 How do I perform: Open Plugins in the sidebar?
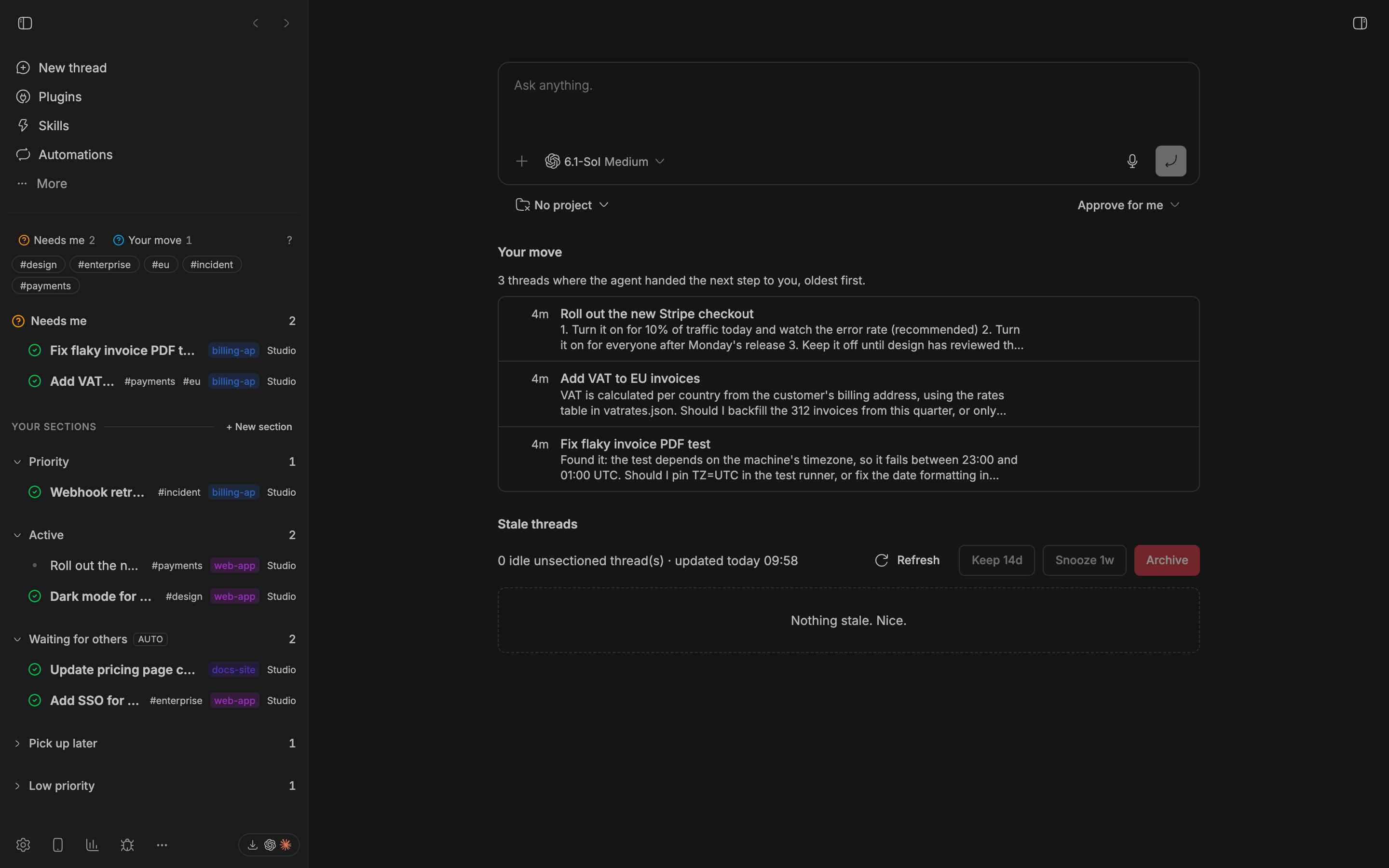(x=49, y=96)
